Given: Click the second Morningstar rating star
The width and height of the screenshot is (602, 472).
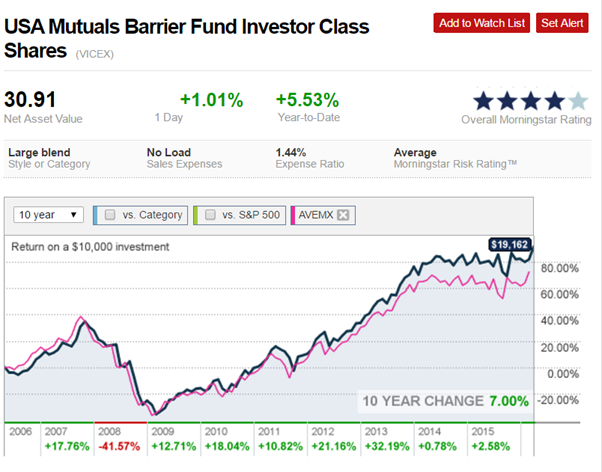Looking at the screenshot, I should coord(508,100).
